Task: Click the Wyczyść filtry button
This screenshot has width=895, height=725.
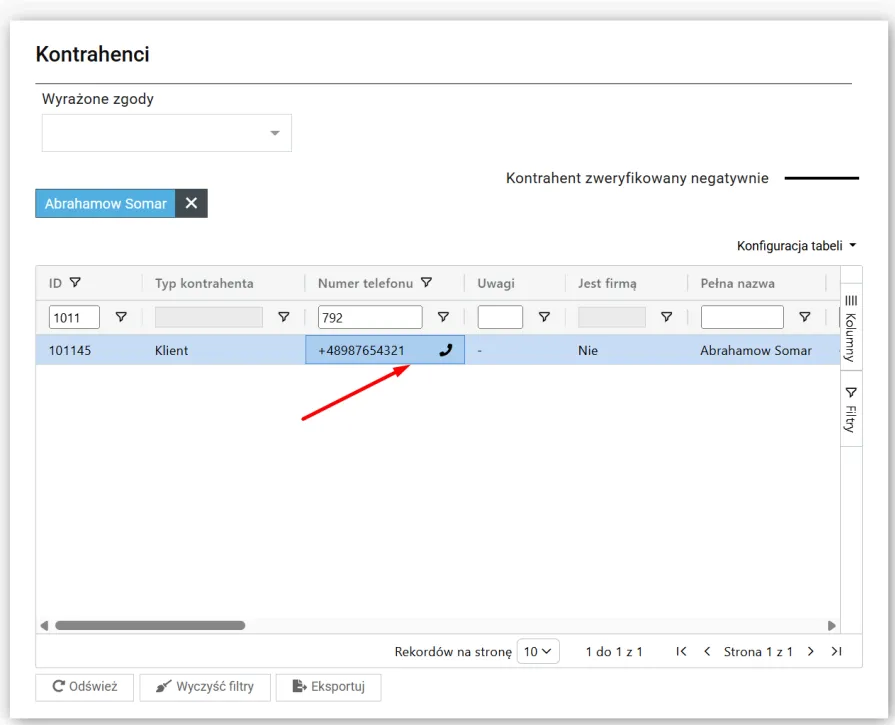Action: coord(205,687)
